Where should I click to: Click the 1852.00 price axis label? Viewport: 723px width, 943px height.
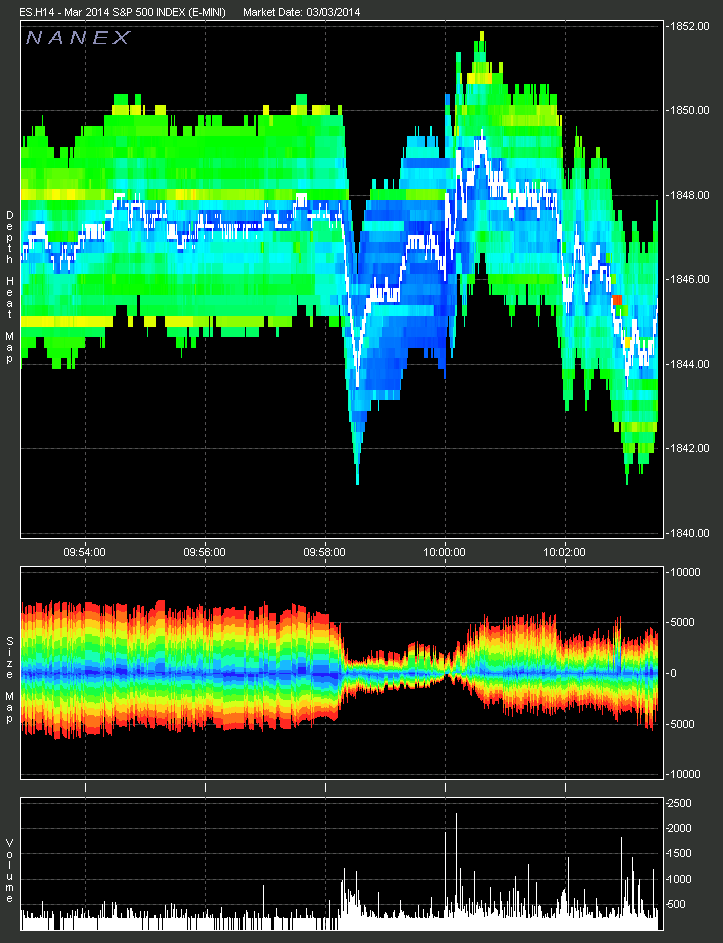point(689,26)
